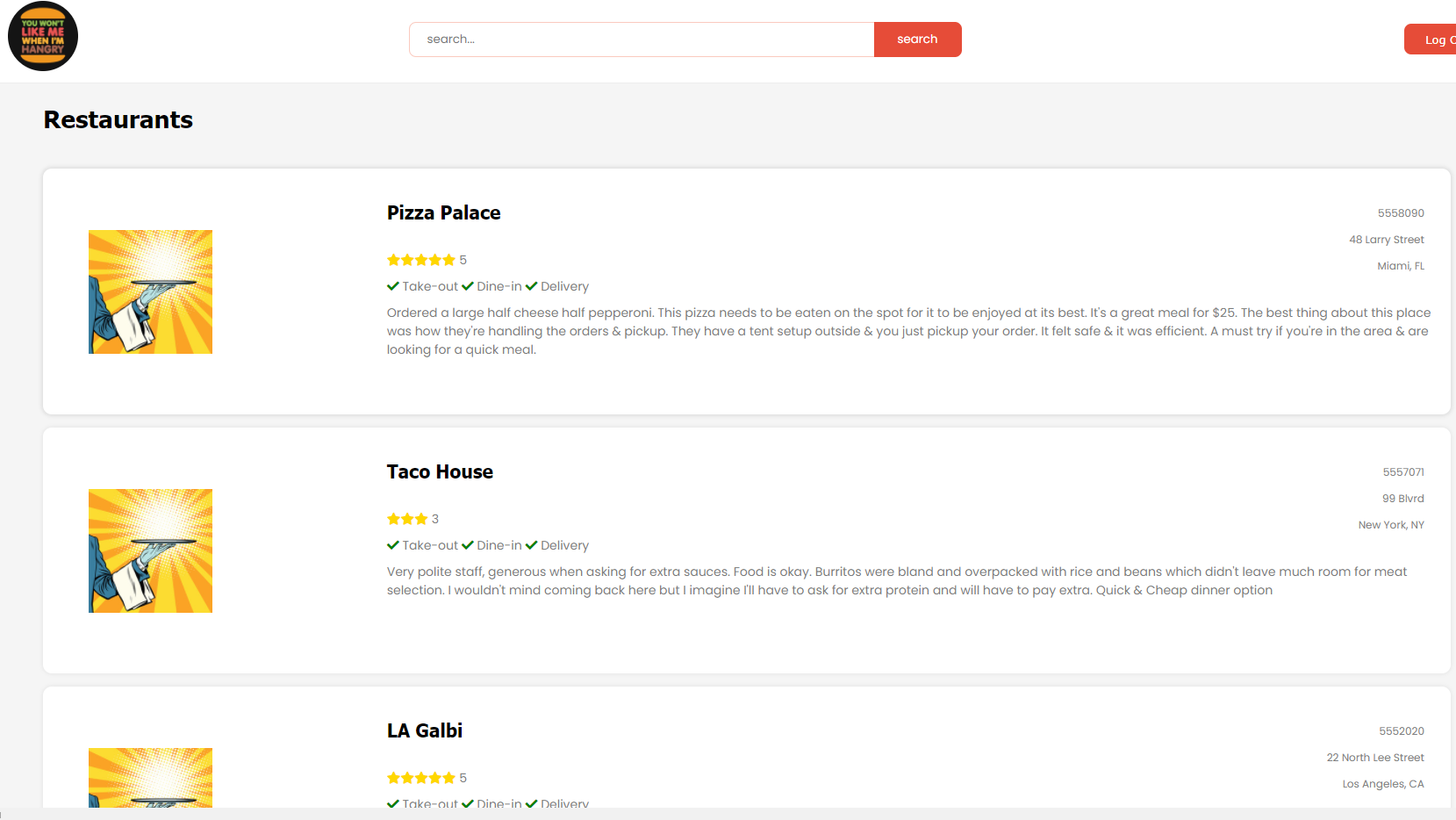
Task: Click the Pizza Palace waiter thumbnail image
Action: 150,291
